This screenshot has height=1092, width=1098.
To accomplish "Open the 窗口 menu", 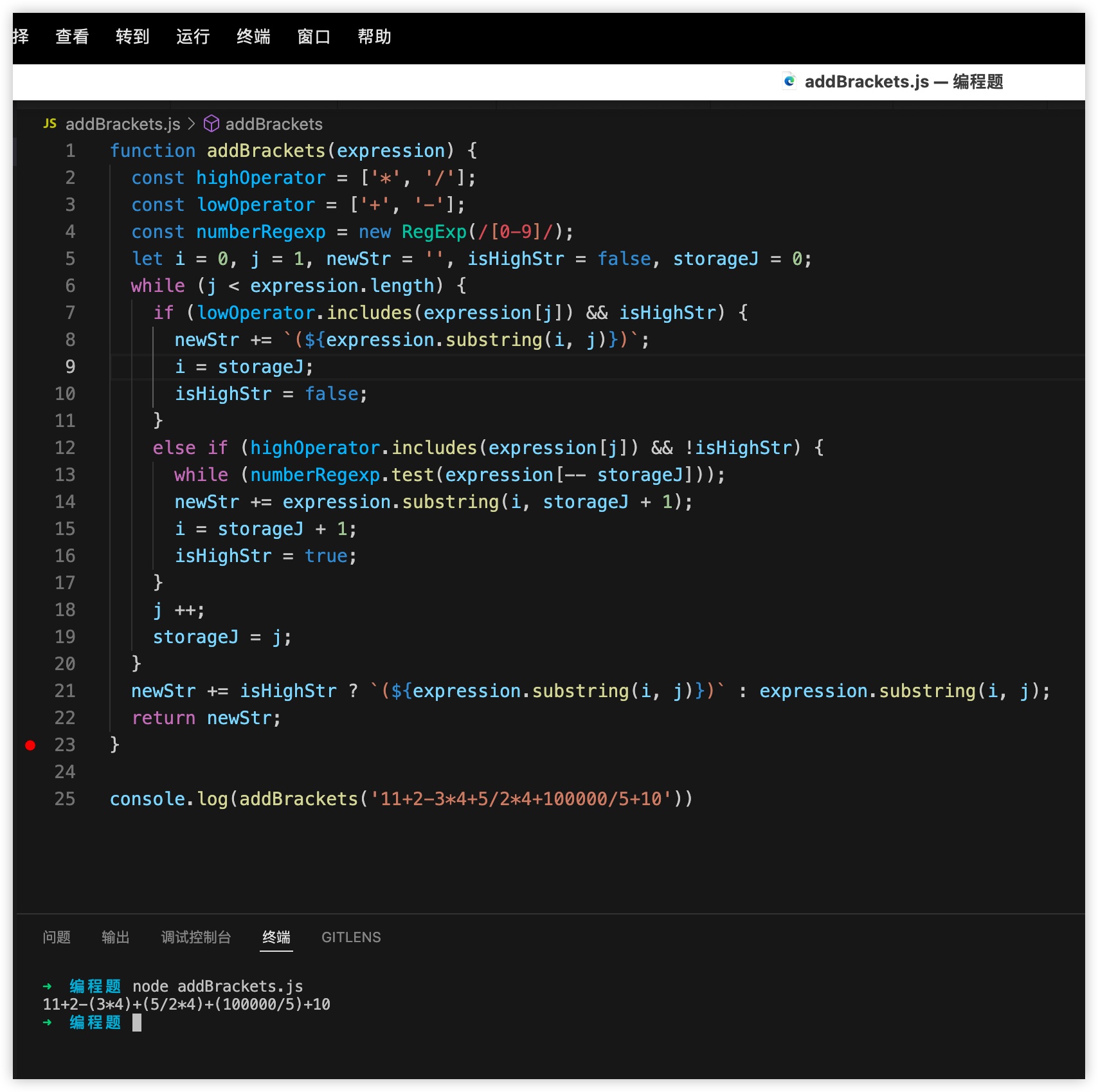I will [x=314, y=37].
